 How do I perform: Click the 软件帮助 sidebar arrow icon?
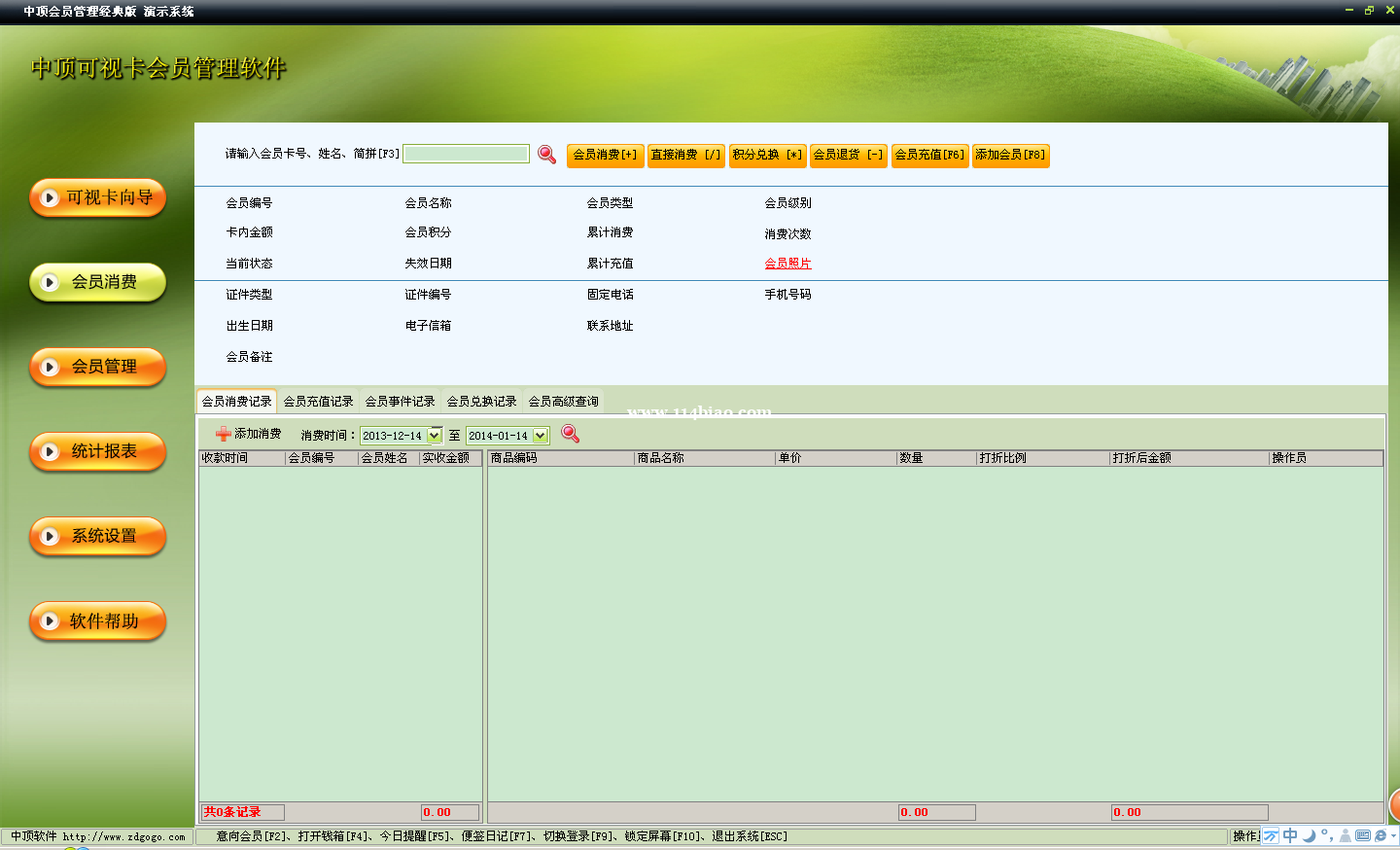click(50, 620)
